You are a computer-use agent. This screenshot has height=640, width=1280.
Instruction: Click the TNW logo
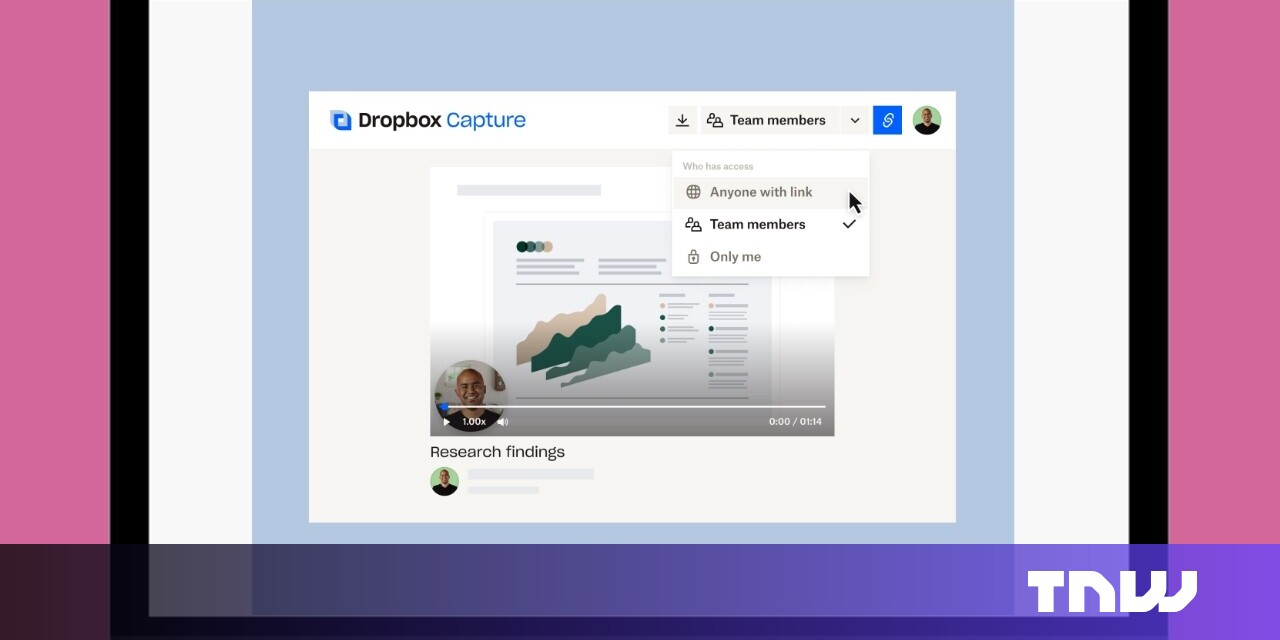click(1112, 591)
